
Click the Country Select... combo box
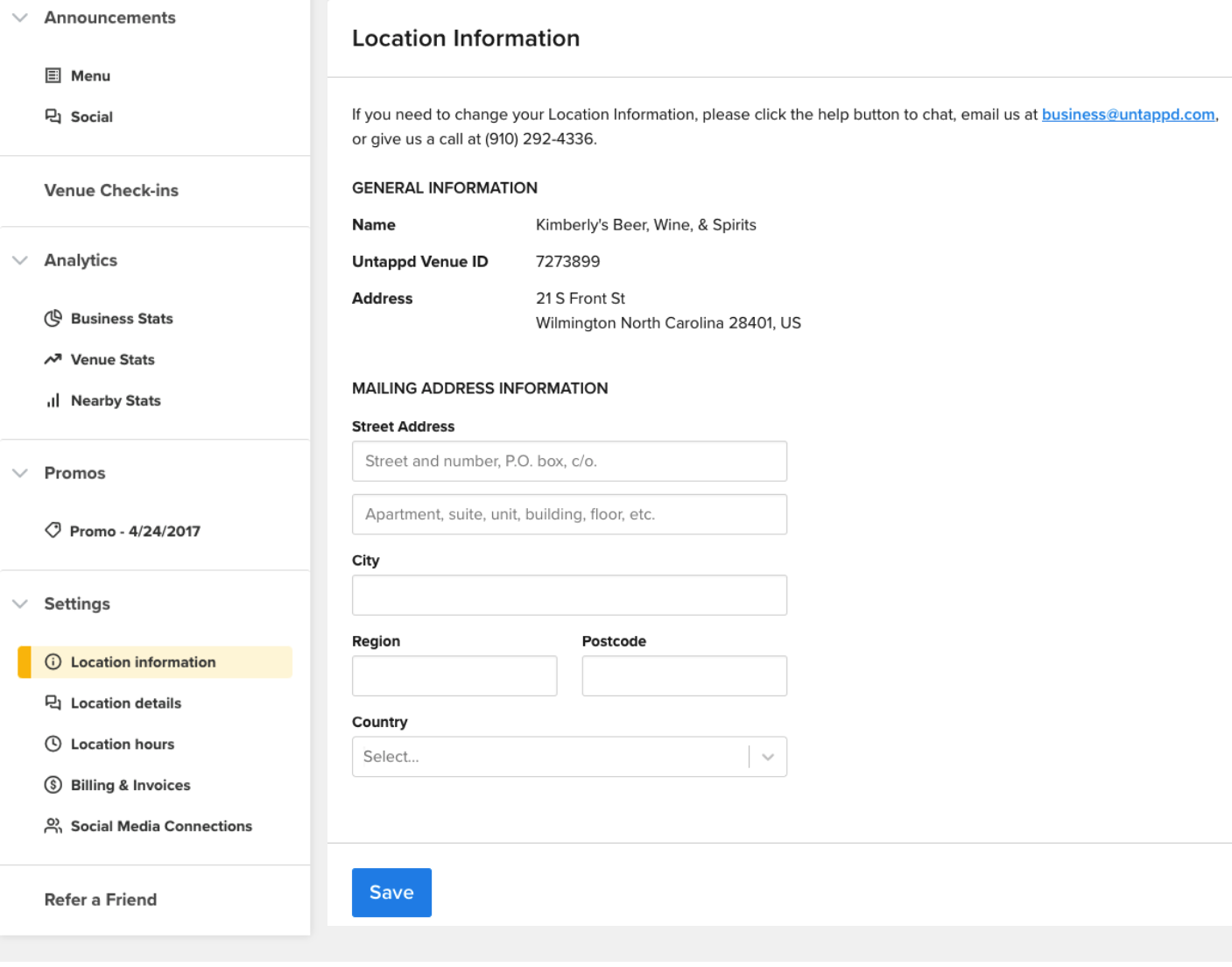(569, 757)
